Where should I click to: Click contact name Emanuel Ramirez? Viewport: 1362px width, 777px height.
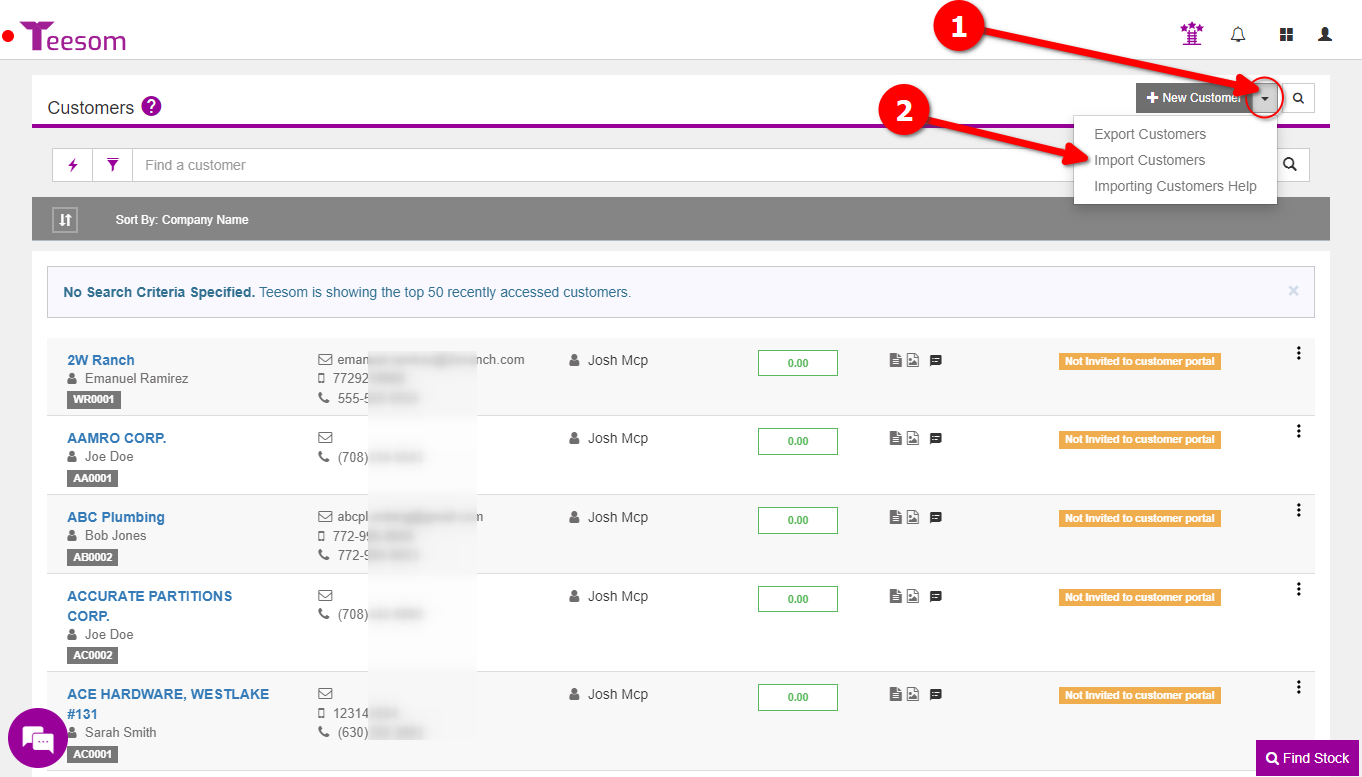click(x=136, y=379)
